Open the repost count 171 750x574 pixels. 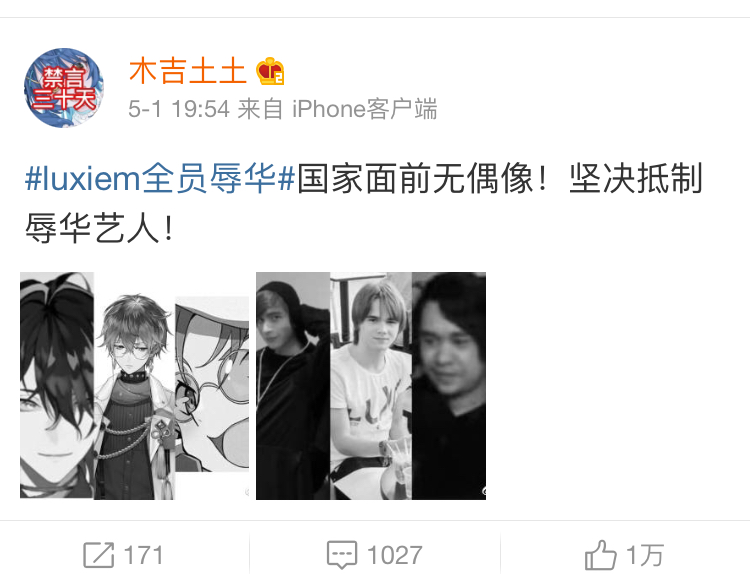[x=143, y=555]
